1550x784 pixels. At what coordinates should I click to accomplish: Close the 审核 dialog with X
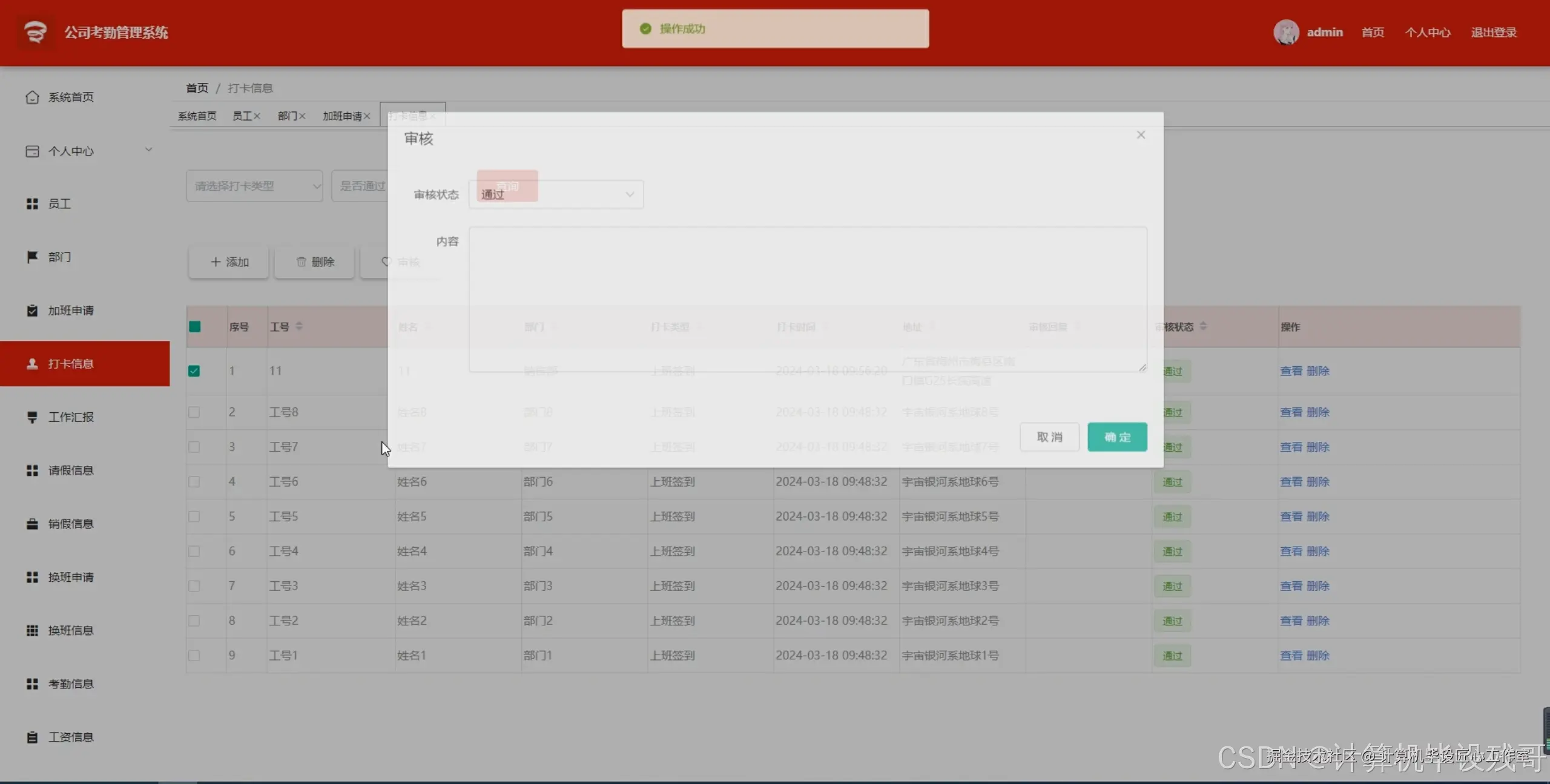[x=1141, y=135]
